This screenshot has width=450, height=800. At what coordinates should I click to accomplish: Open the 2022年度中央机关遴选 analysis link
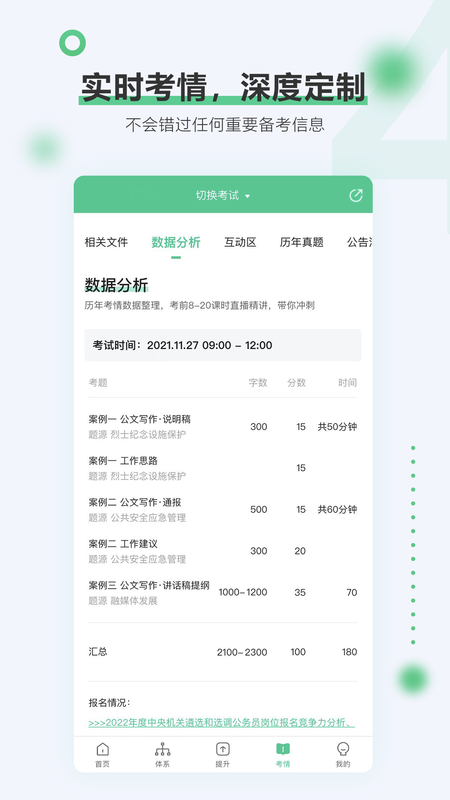(x=222, y=723)
